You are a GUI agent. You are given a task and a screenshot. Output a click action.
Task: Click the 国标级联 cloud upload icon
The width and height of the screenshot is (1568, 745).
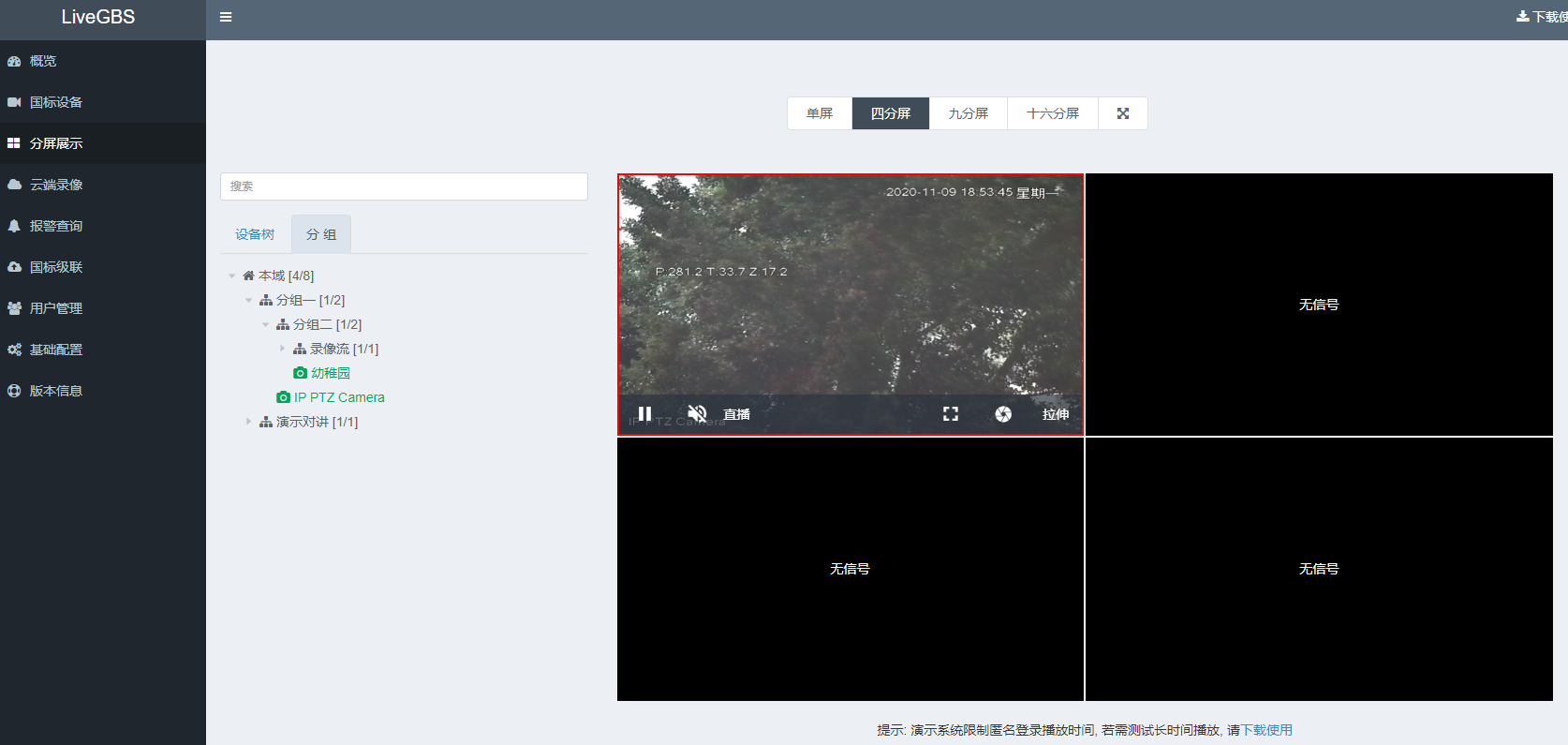(14, 267)
